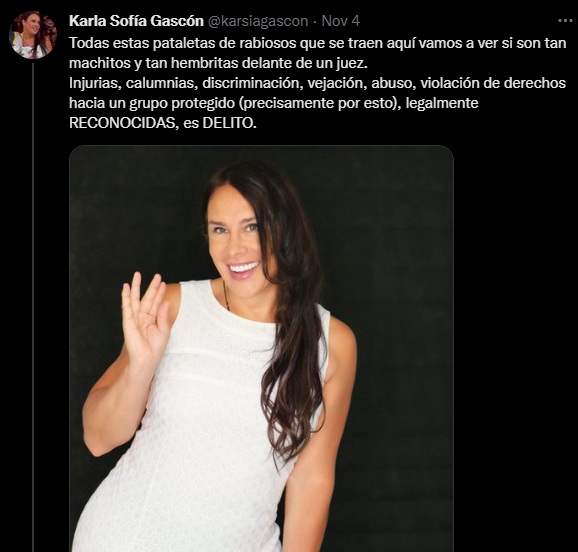Click the vertical thread connector line under avatar
Image resolution: width=578 pixels, height=552 pixels.
click(x=33, y=307)
